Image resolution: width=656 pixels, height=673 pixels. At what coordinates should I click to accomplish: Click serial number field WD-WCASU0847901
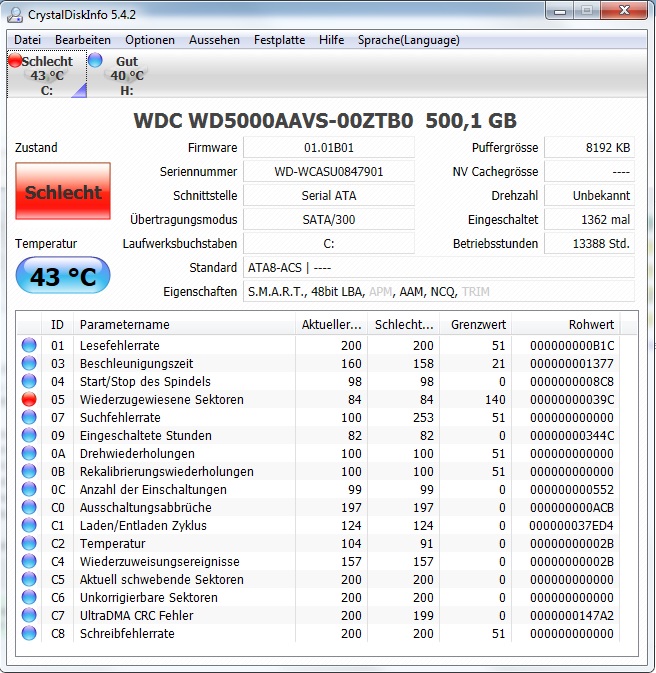[329, 172]
